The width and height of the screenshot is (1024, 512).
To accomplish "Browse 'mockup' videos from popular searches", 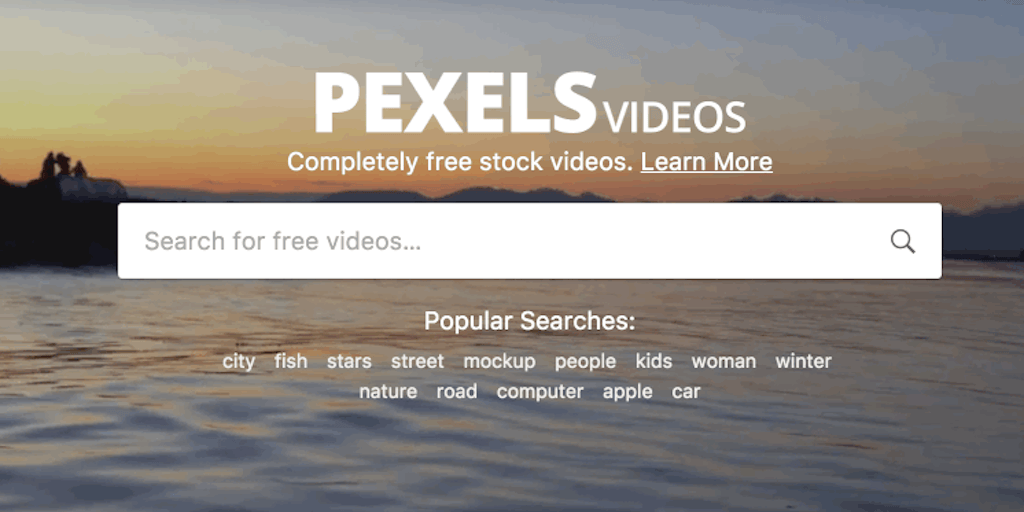I will coord(500,361).
